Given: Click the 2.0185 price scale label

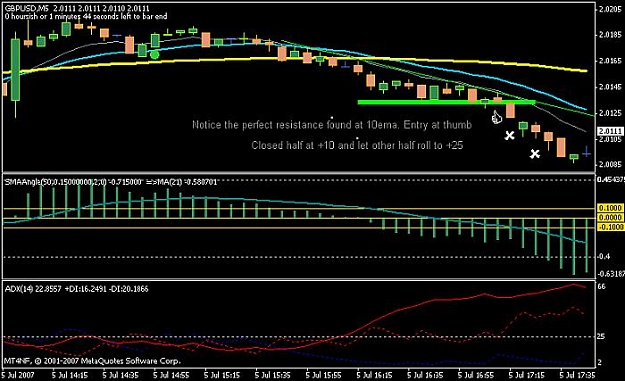Looking at the screenshot, I should coord(610,35).
